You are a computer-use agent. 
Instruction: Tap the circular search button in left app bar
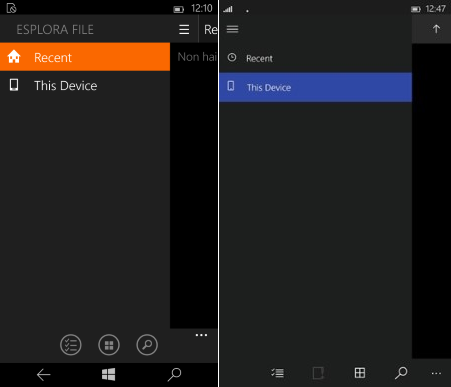tap(147, 345)
